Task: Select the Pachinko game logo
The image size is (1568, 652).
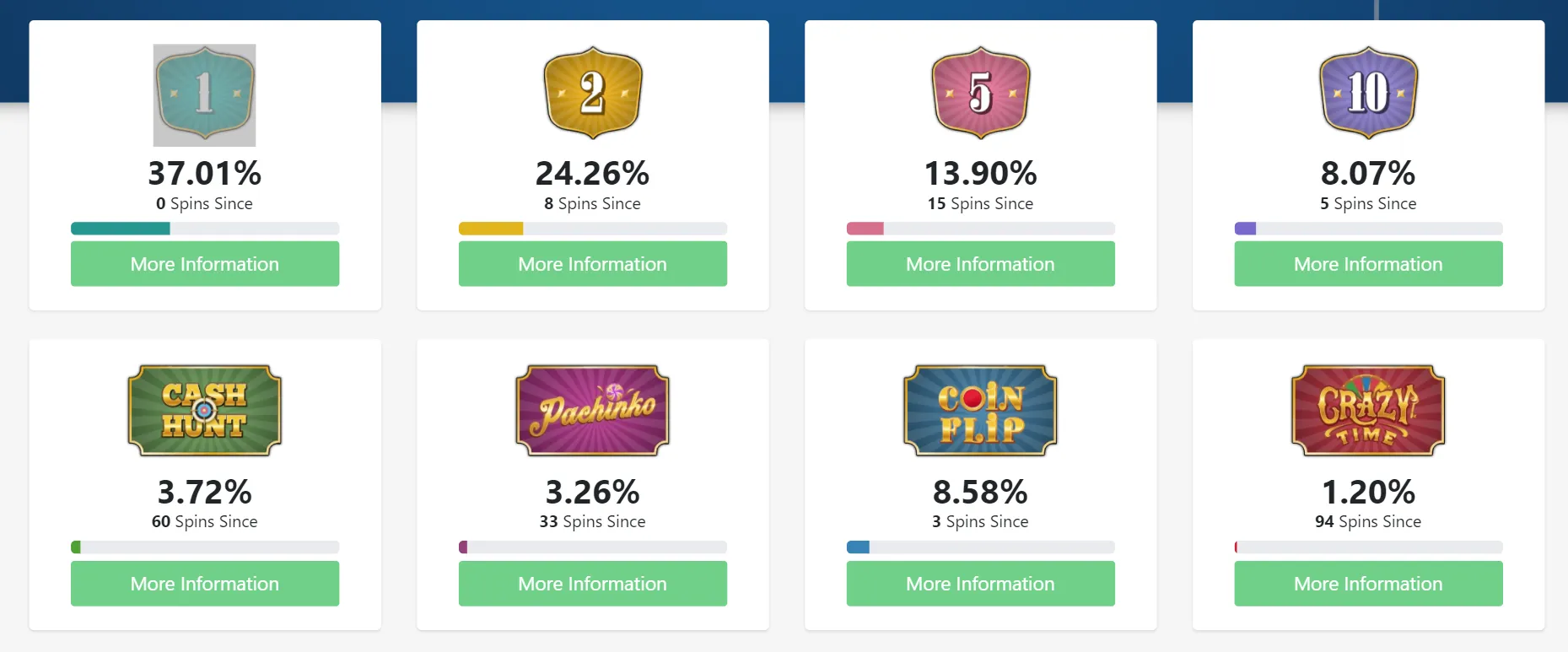Action: click(592, 411)
